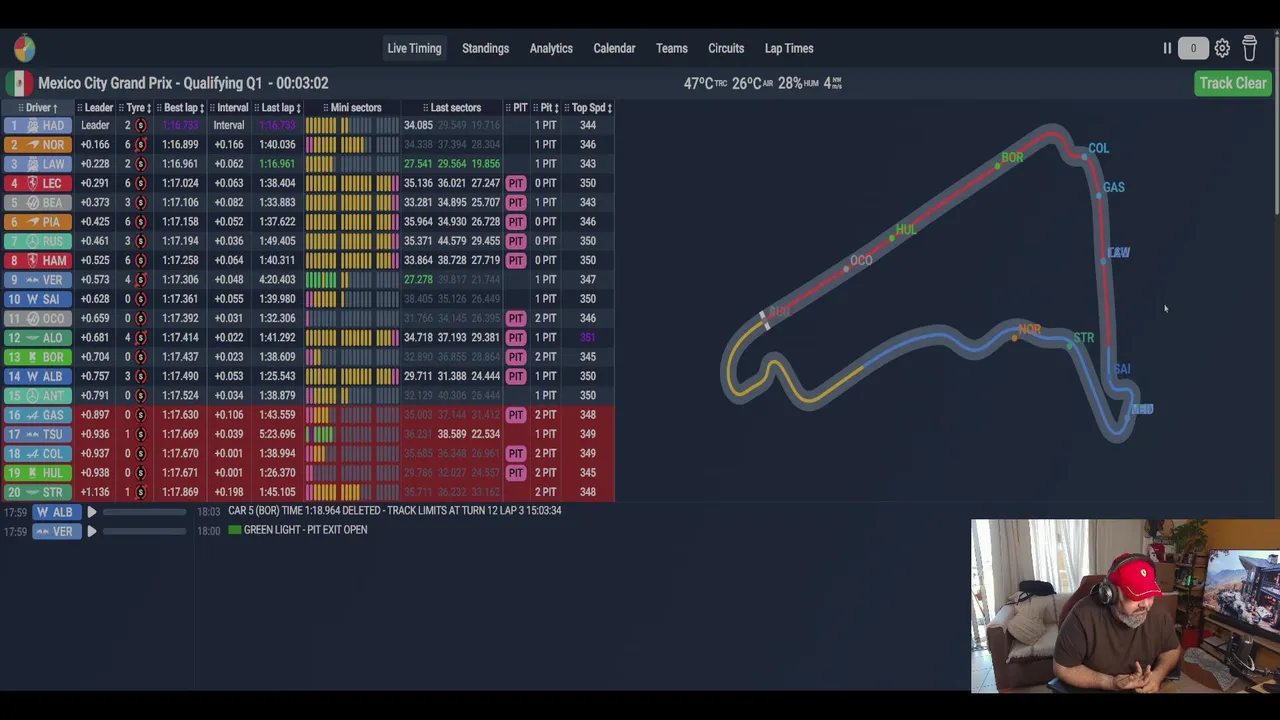Click the PIT badge in HUL row
This screenshot has width=1280, height=720.
coord(516,473)
